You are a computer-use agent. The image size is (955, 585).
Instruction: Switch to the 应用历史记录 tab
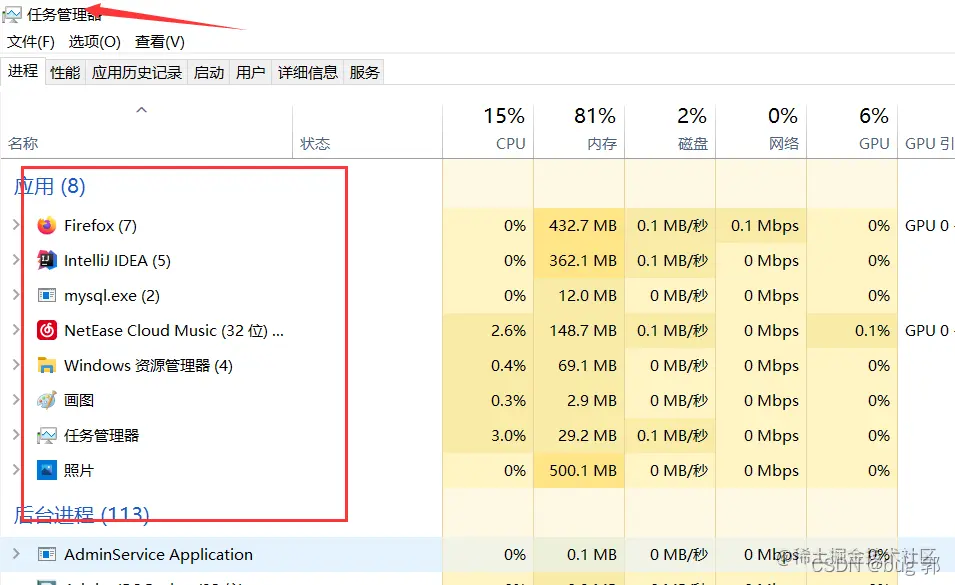[137, 72]
